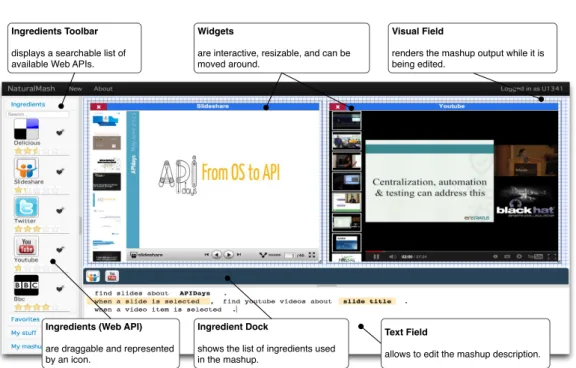Click highlighted 'when a slide is selected' text
Viewport: 576px width, 368px height.
[147, 301]
